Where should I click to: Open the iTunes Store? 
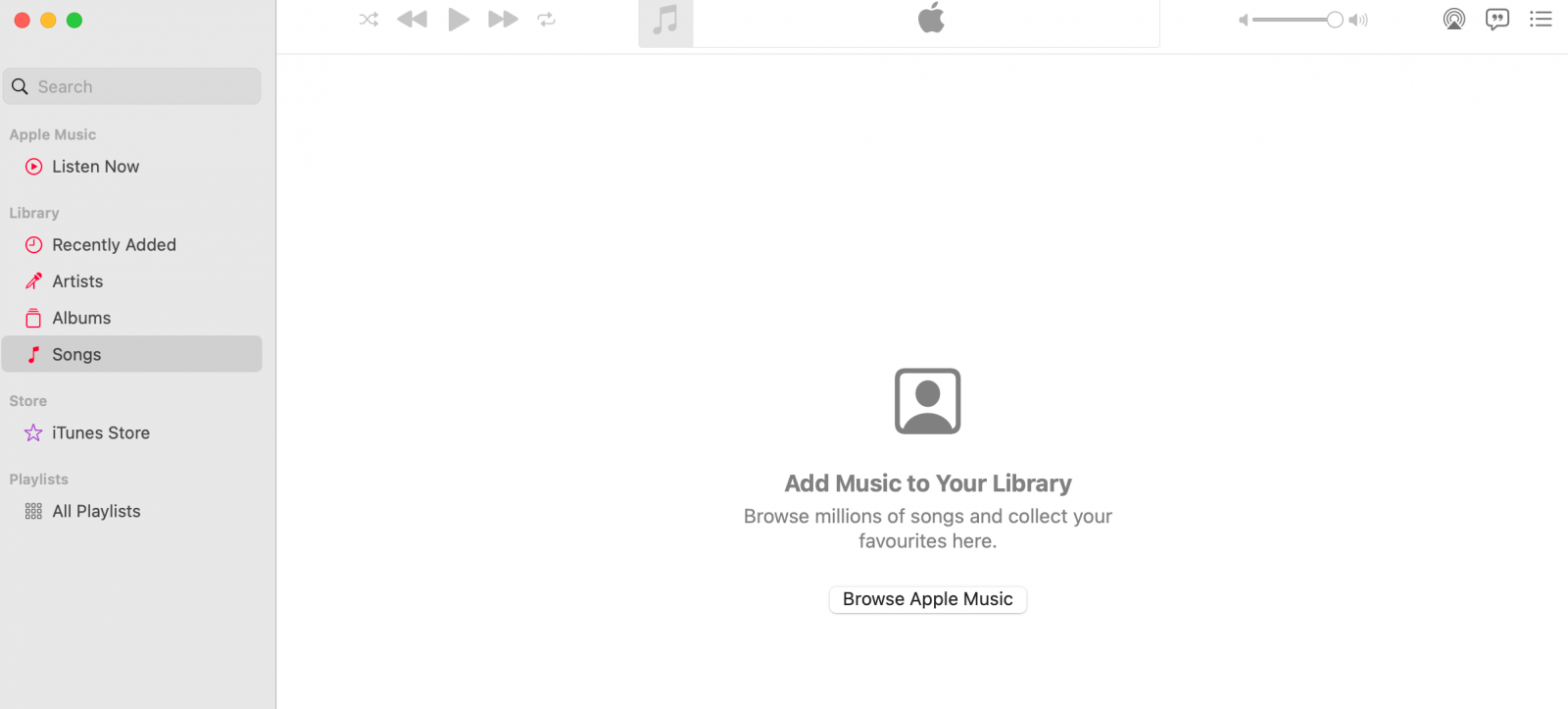[132, 432]
